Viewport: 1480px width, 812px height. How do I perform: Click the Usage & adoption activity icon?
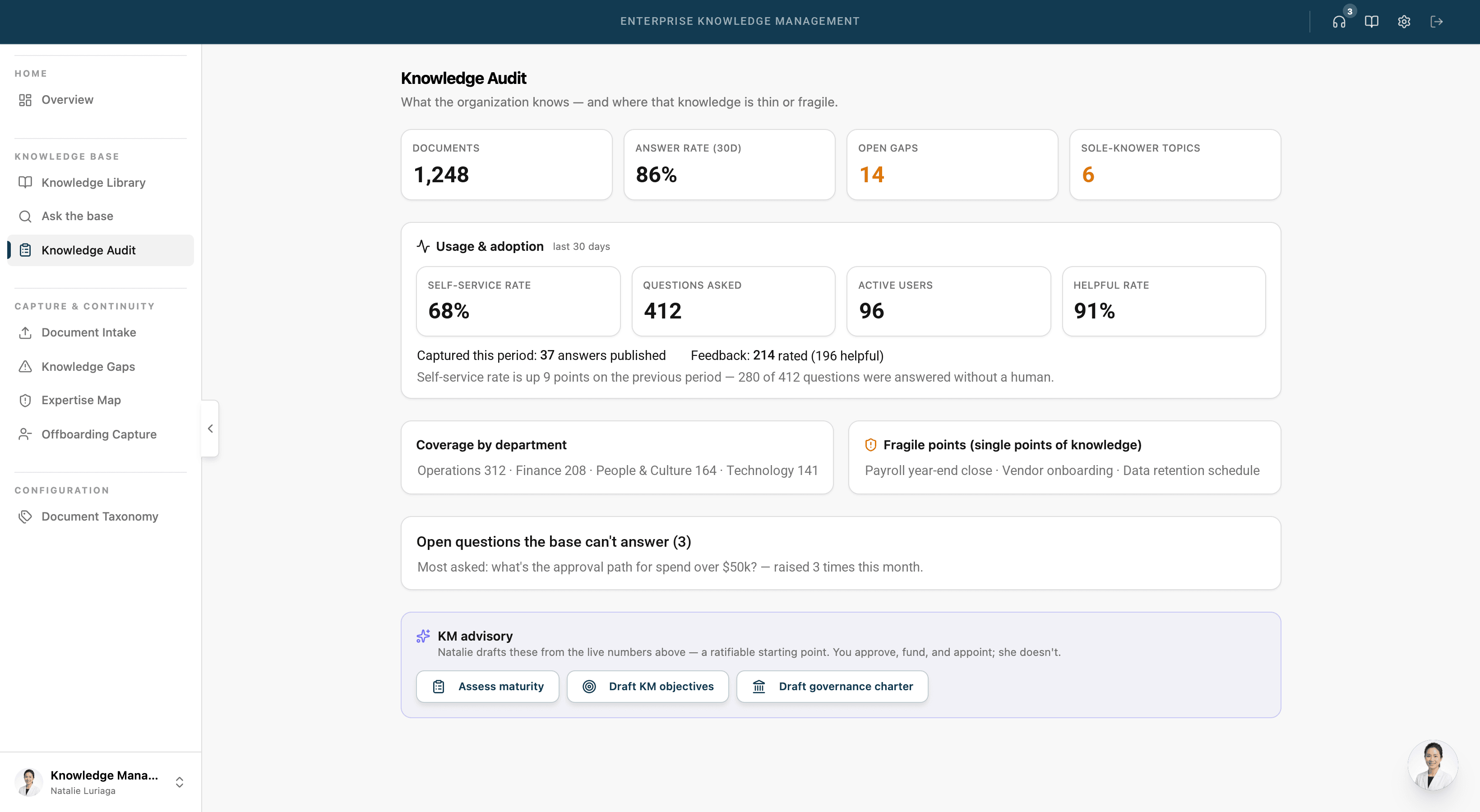tap(423, 246)
